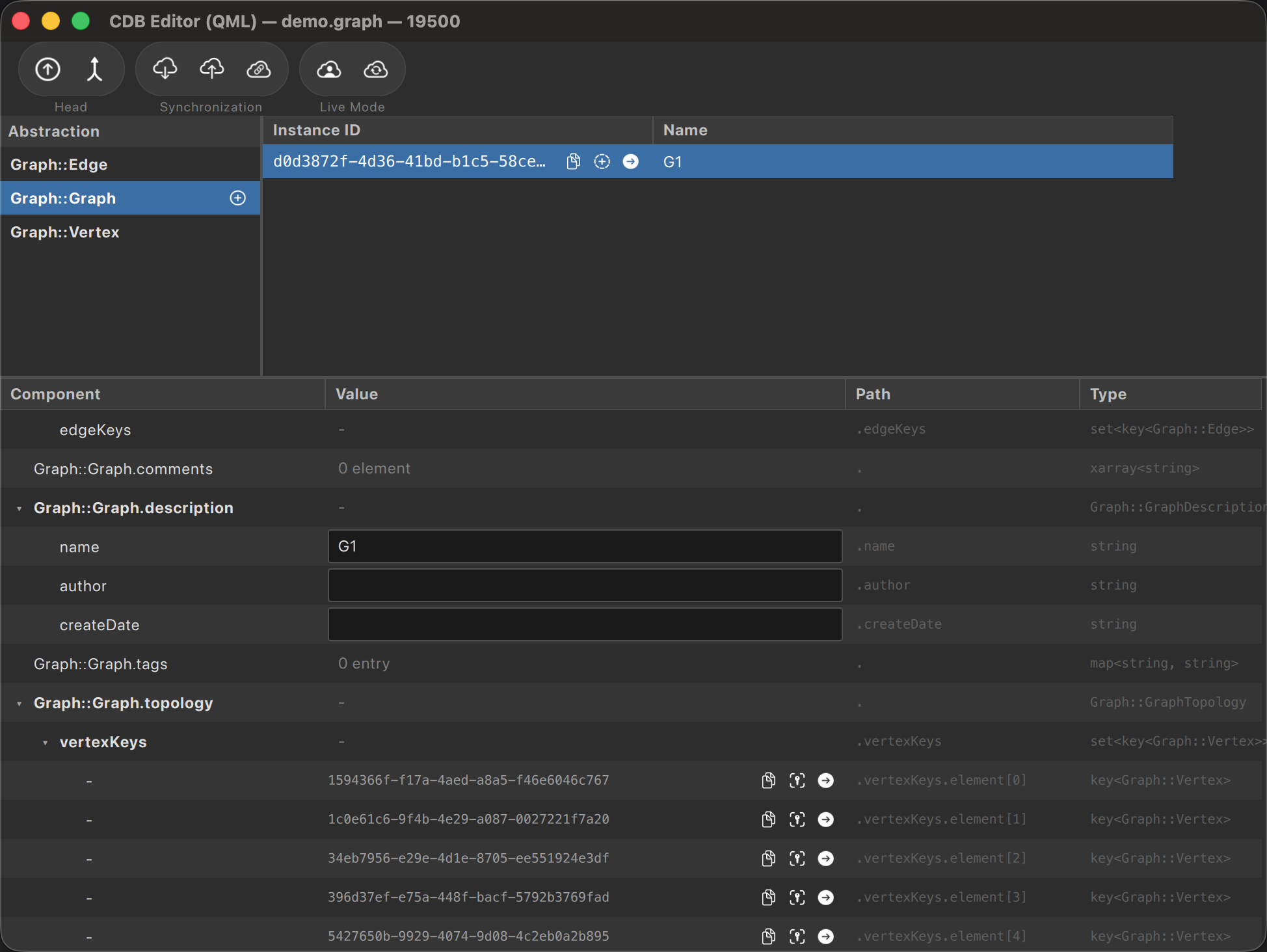The width and height of the screenshot is (1267, 952).
Task: Click the cloud upload Synchronization icon
Action: (211, 69)
